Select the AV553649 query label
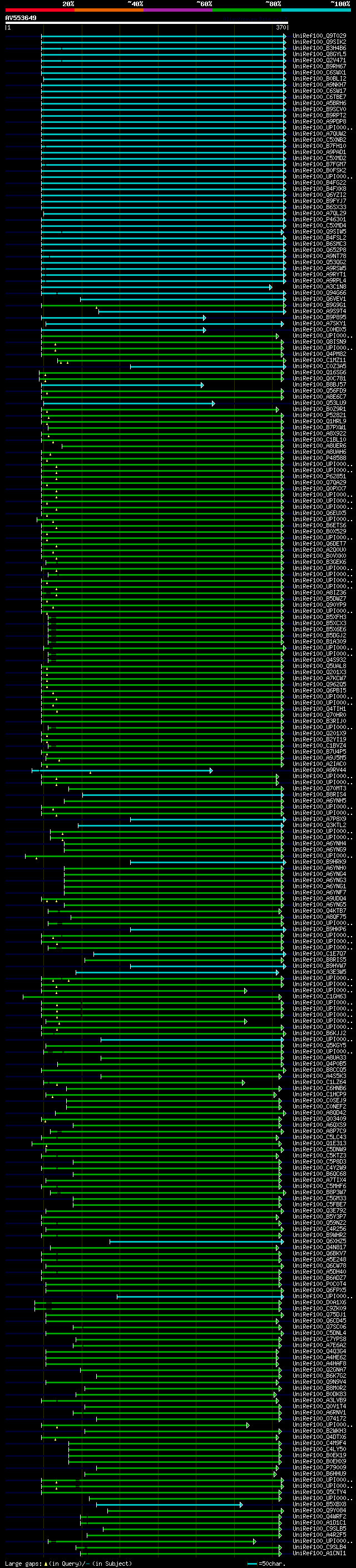 (21, 18)
